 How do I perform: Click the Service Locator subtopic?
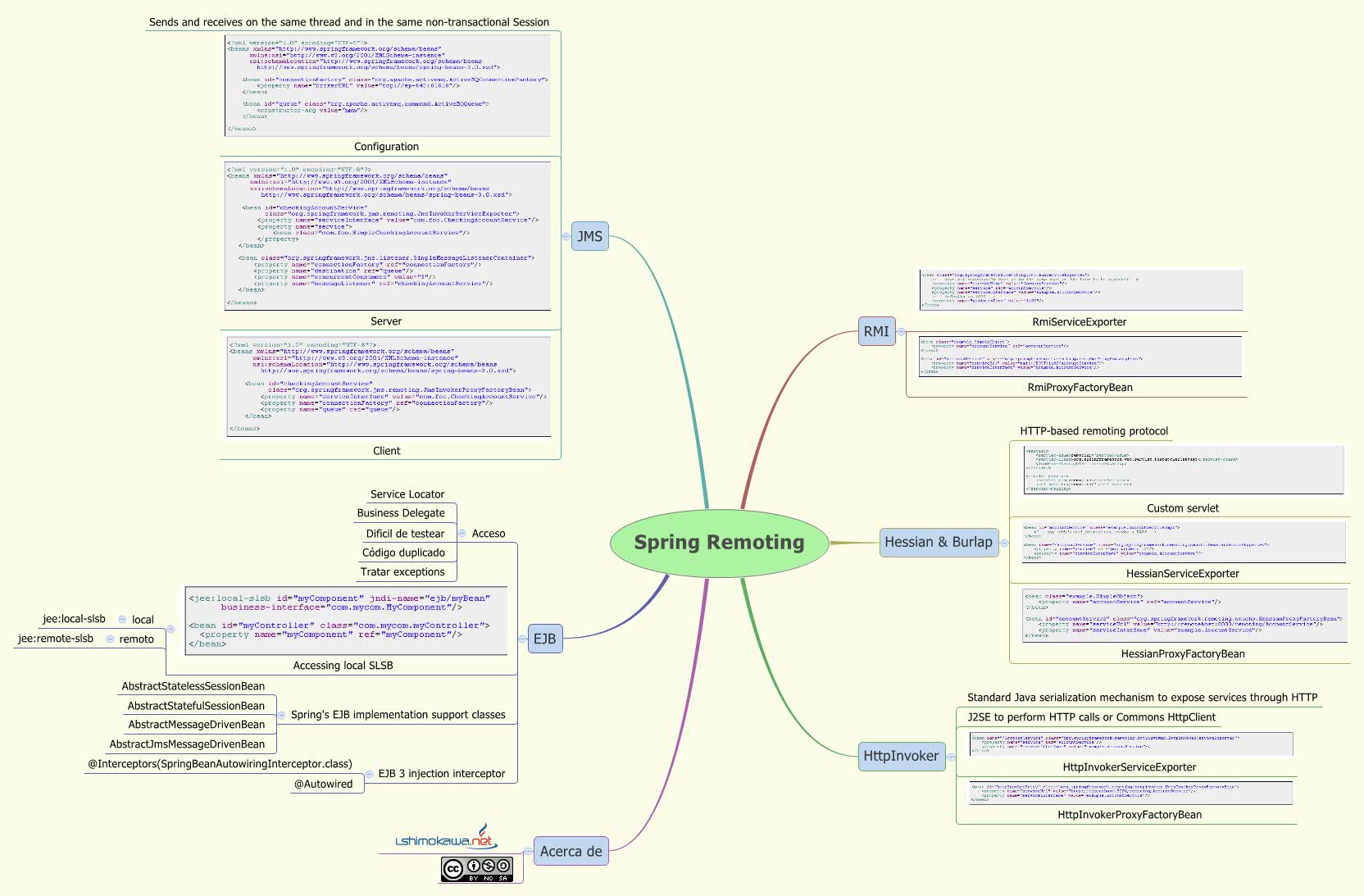[407, 494]
